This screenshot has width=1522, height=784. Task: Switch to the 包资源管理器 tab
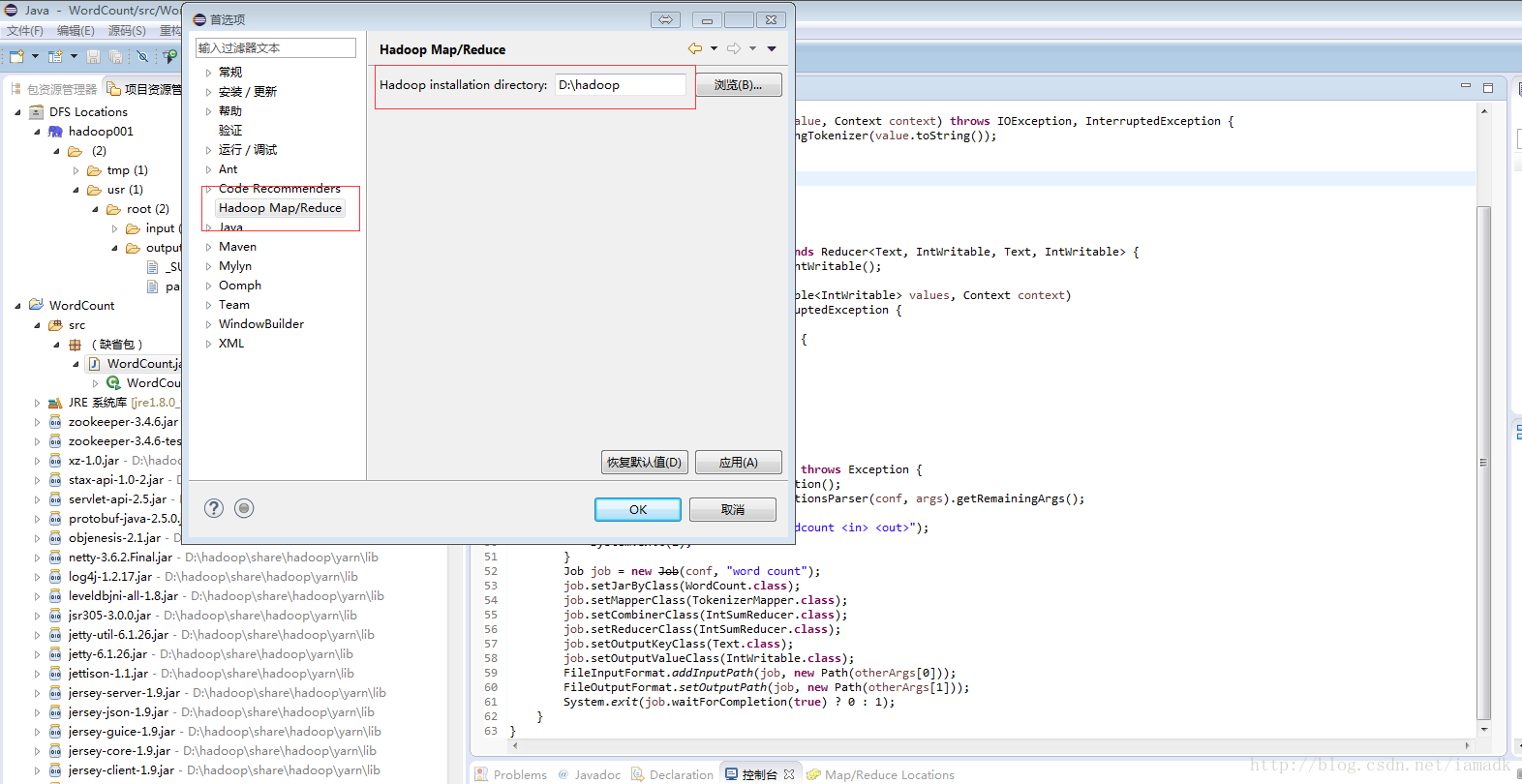(53, 89)
